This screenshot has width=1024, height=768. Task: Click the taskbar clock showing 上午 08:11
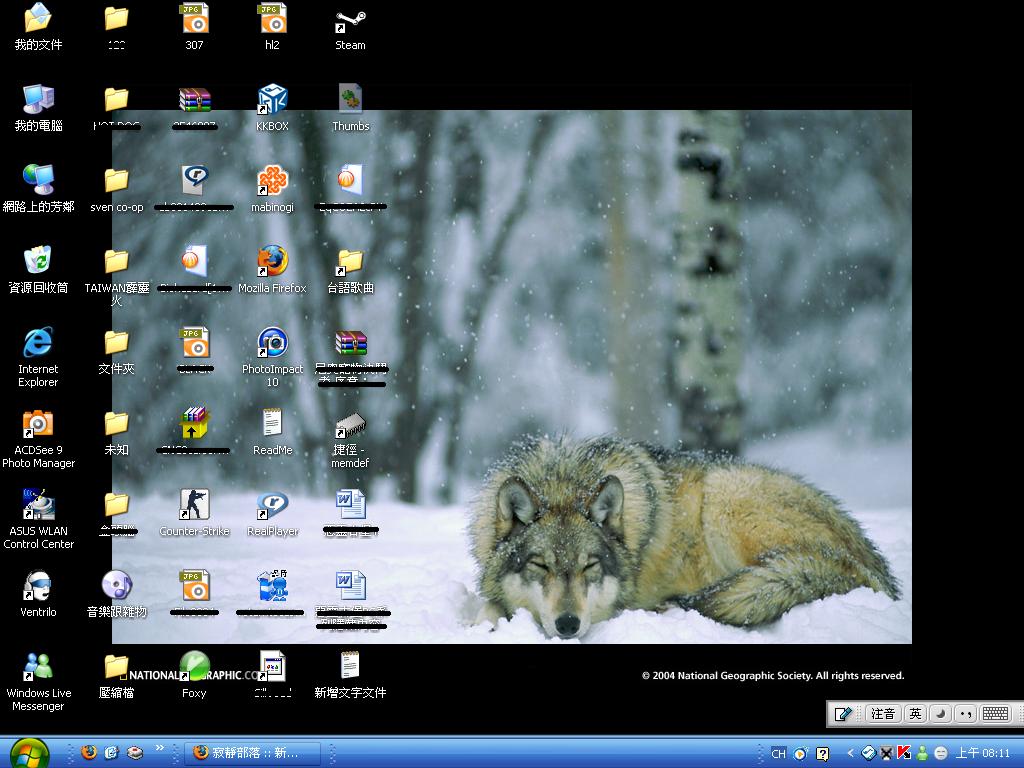point(983,753)
